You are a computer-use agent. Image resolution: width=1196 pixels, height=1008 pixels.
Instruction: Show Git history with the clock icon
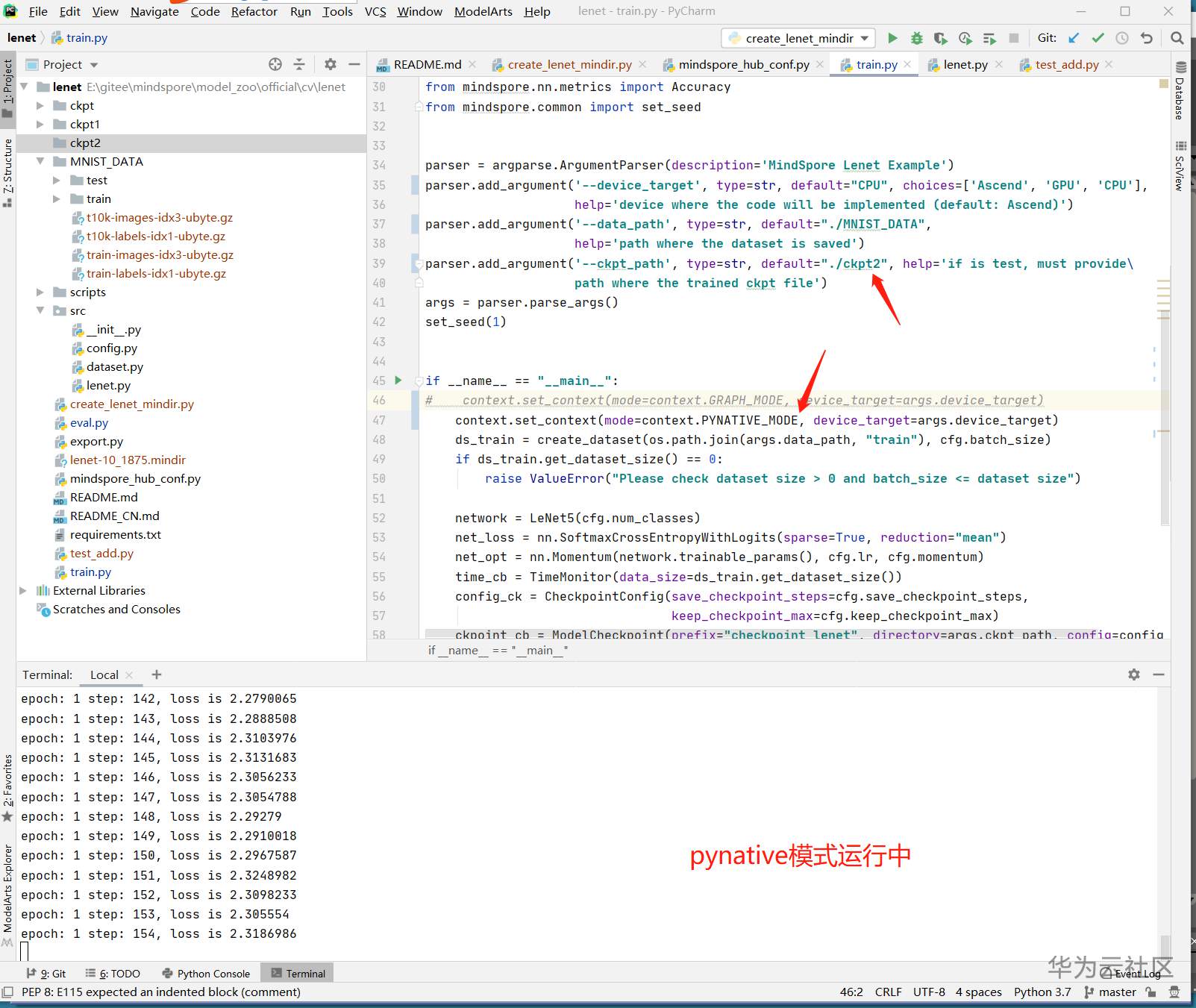[x=1122, y=38]
